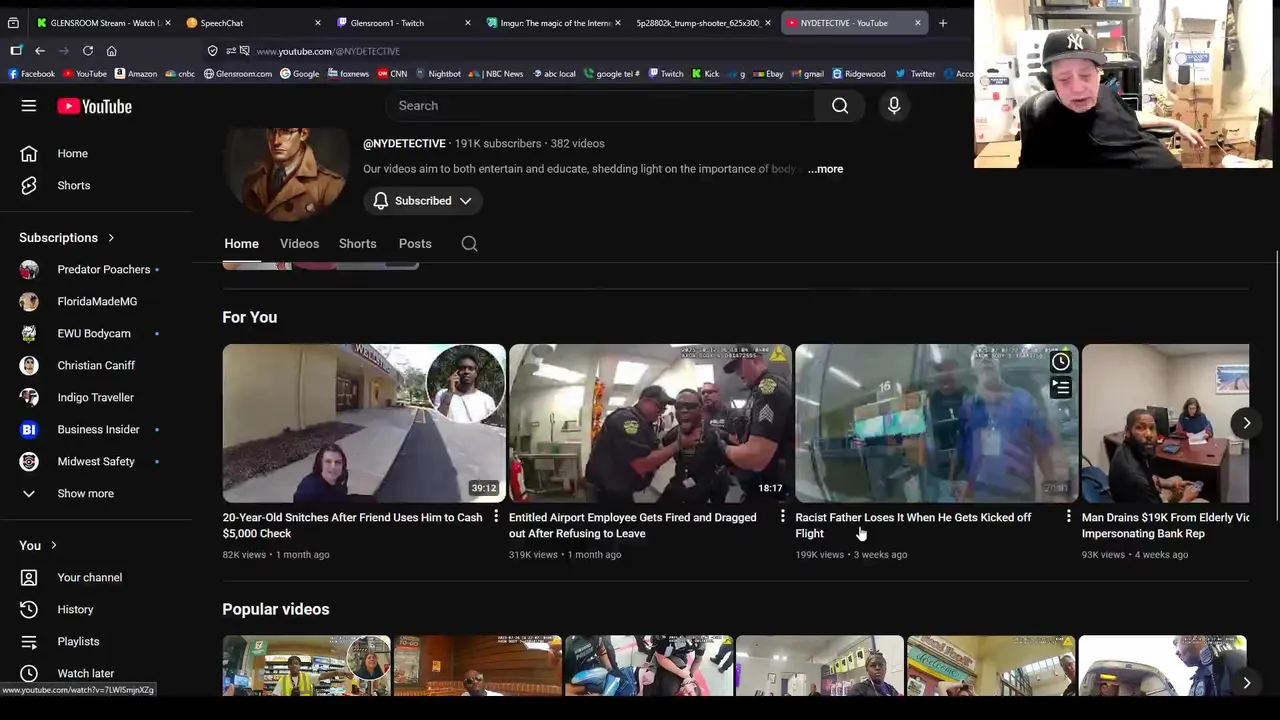Select the channel Posts tab
The width and height of the screenshot is (1280, 720).
(x=415, y=244)
